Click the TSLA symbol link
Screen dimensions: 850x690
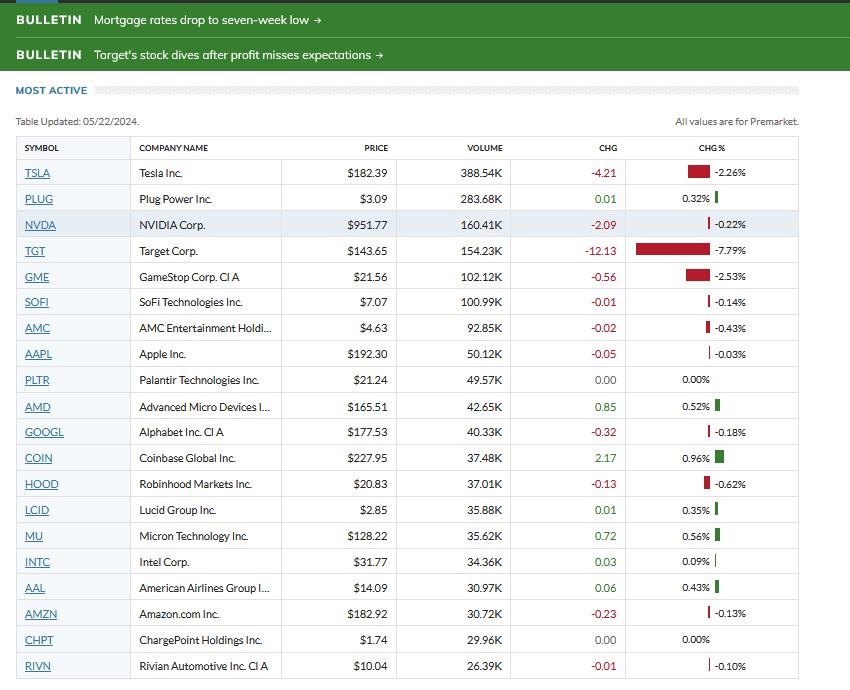pos(37,173)
